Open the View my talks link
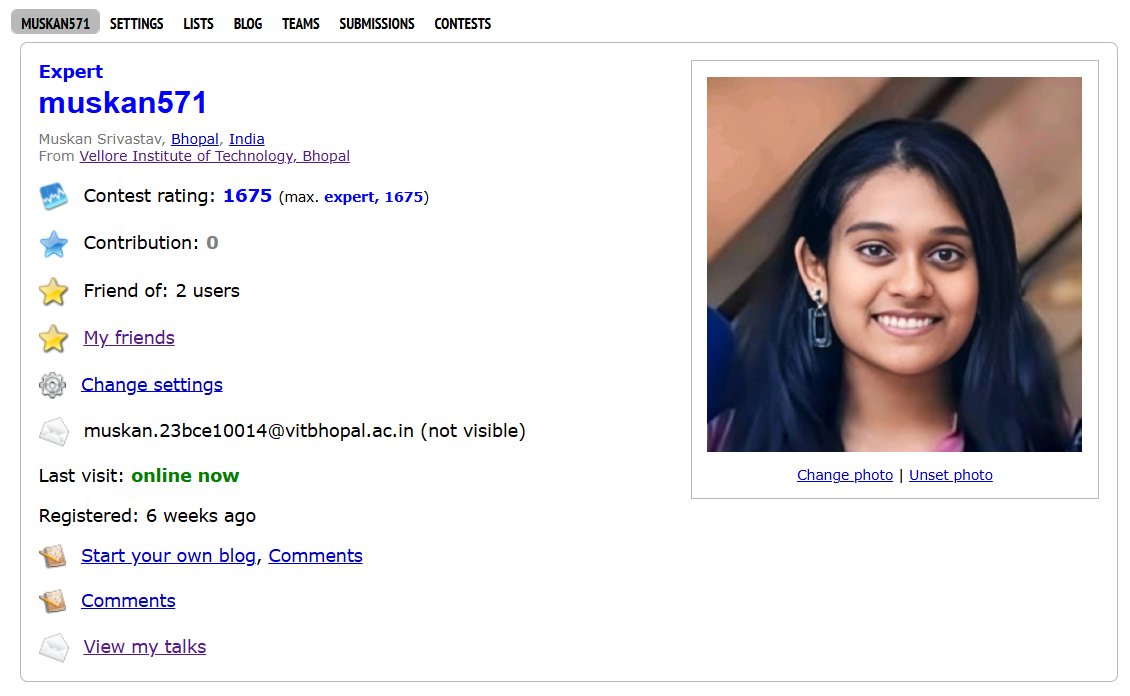 [x=145, y=647]
